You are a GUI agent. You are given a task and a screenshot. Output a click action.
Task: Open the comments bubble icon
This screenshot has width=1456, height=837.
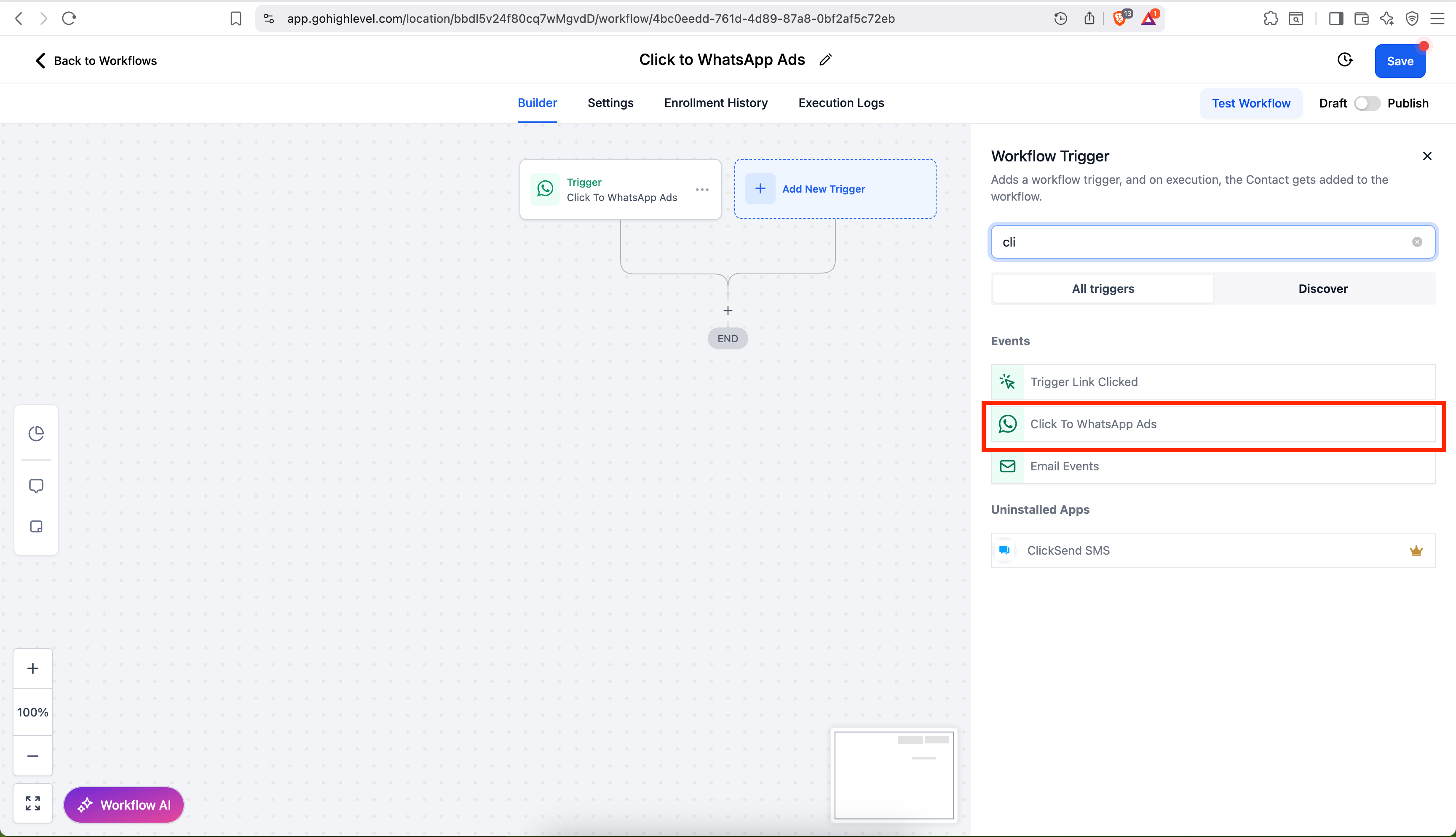click(36, 486)
